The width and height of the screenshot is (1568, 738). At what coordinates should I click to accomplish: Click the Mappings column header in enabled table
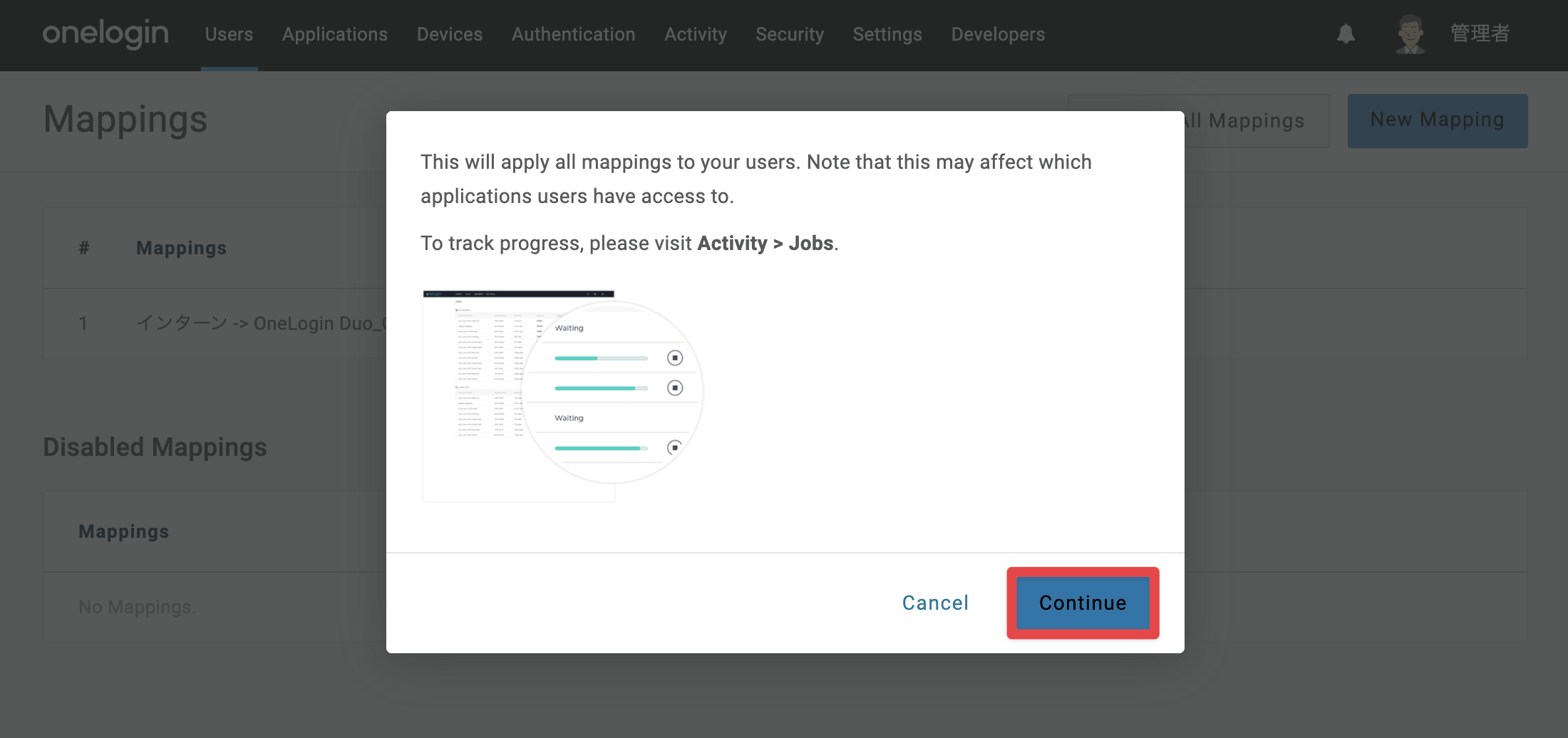[x=181, y=248]
